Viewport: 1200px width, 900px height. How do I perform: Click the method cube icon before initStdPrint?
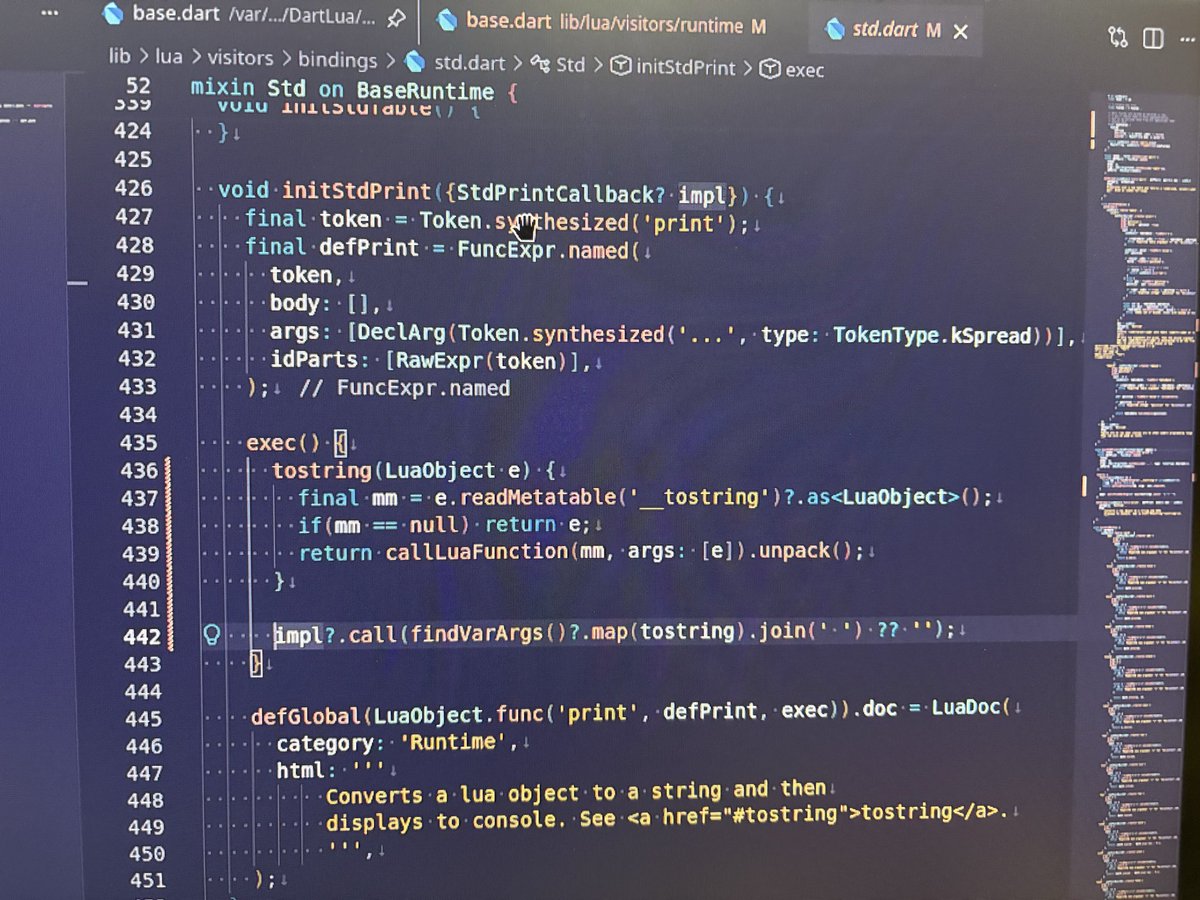621,67
